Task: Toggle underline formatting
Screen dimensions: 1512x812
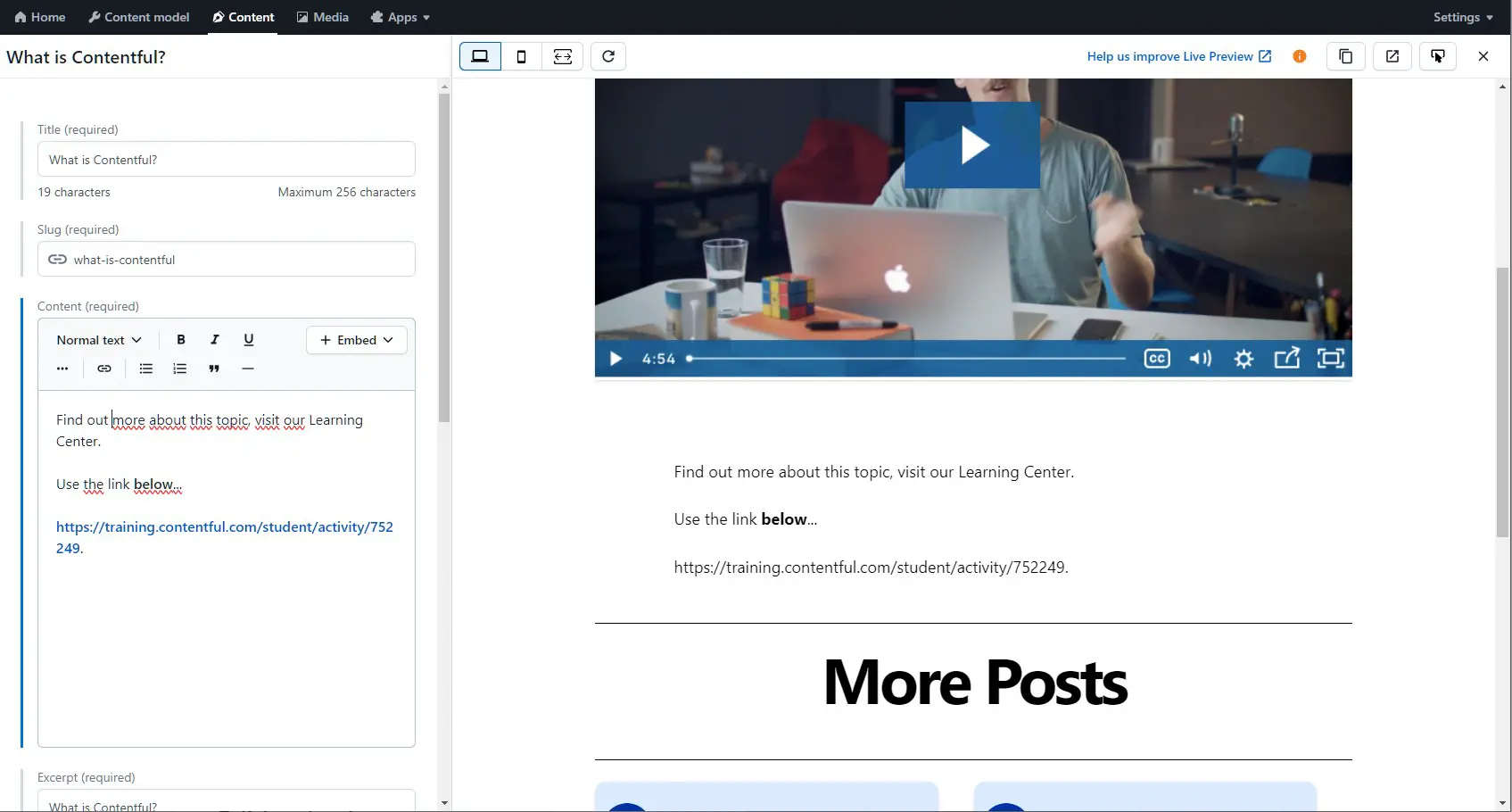Action: [x=249, y=340]
